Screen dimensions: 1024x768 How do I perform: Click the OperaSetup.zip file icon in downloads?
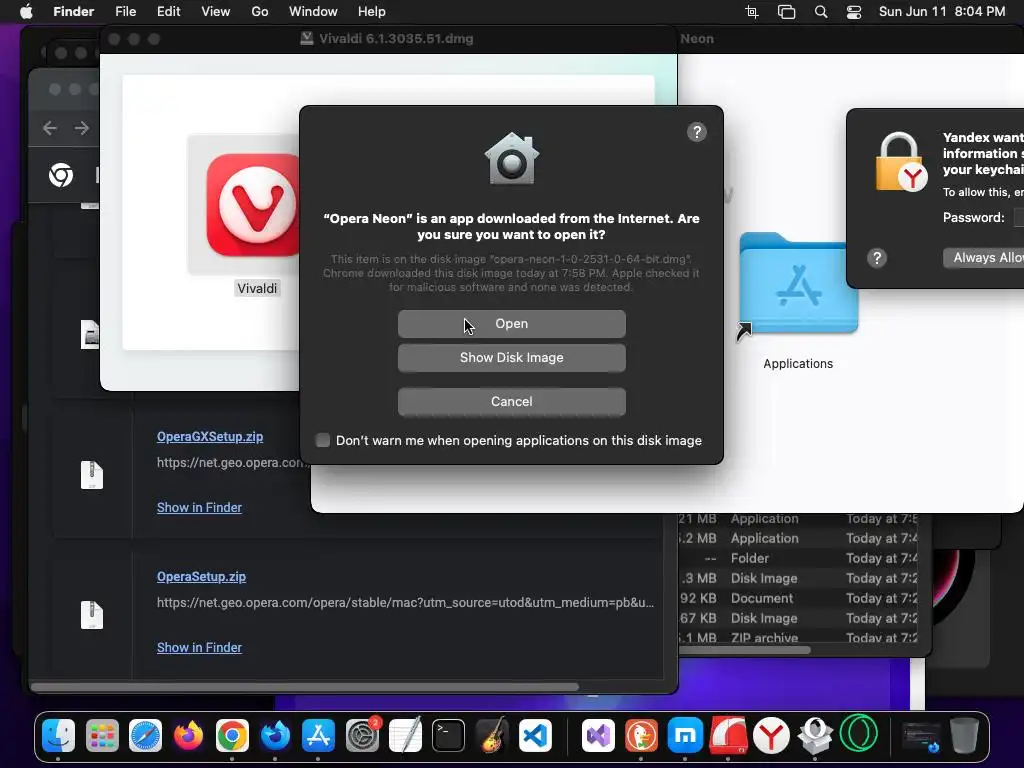pos(91,615)
